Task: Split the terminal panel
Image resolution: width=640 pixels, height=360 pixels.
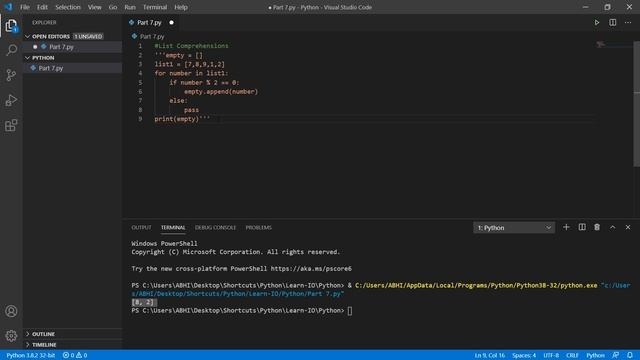Action: tap(582, 227)
